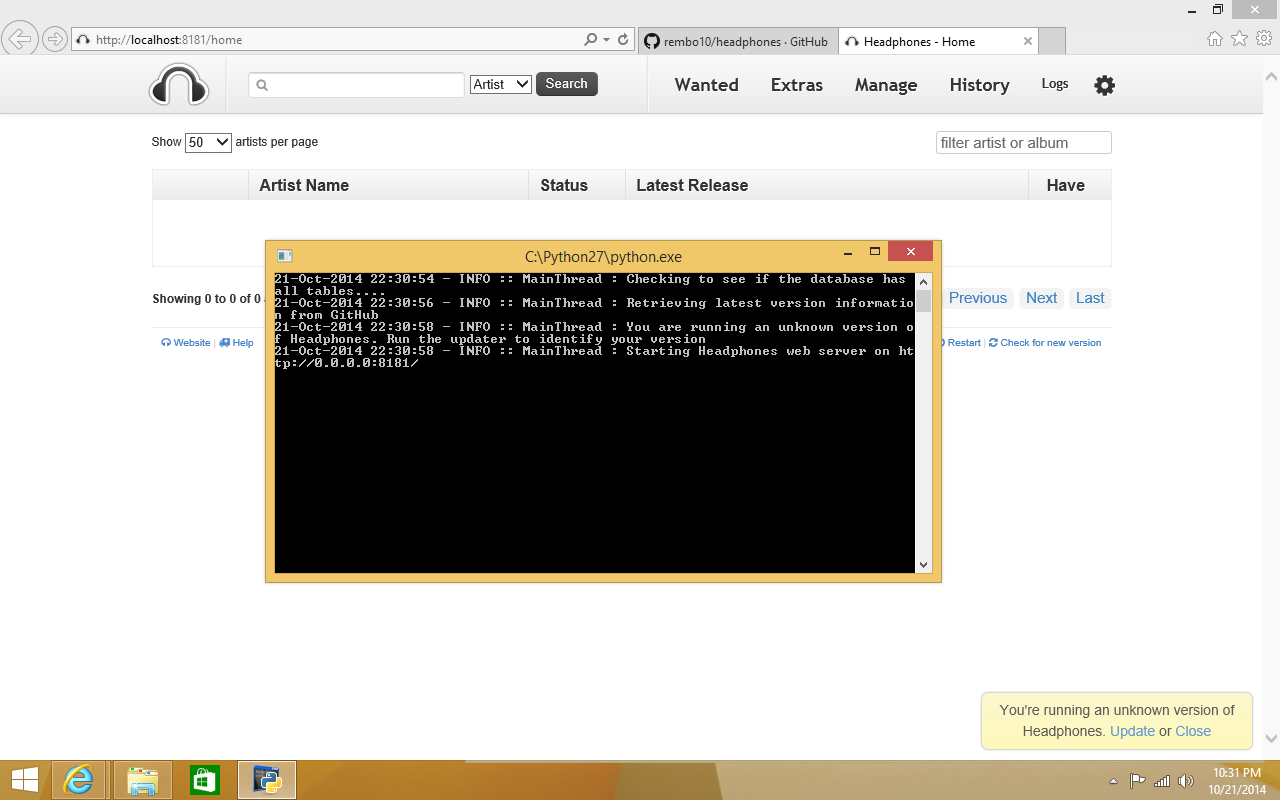The width and height of the screenshot is (1280, 800).
Task: Click the browser forward arrow button
Action: [x=55, y=40]
